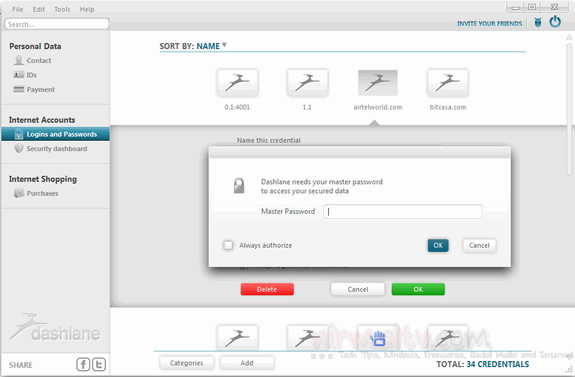This screenshot has width=575, height=377.
Task: Click Invite Your Friends link
Action: point(489,23)
